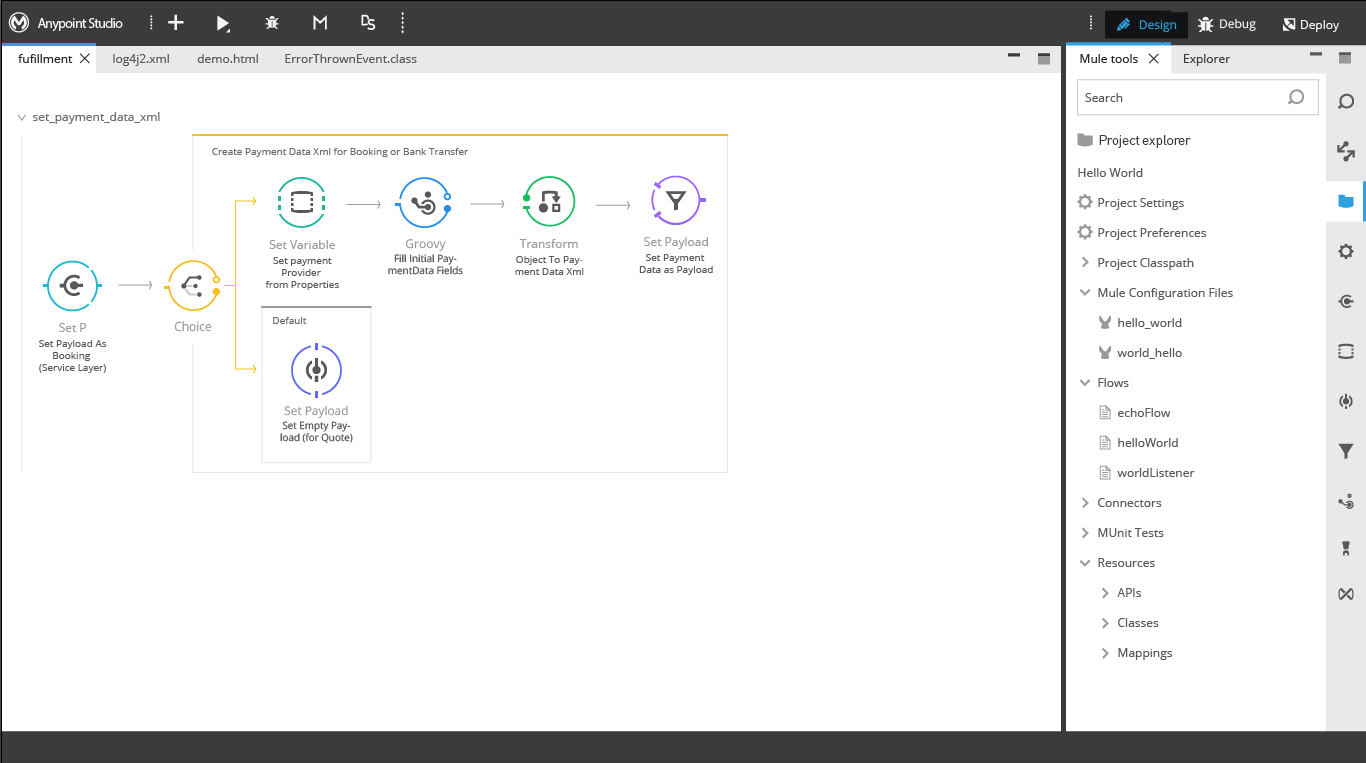Select the fufillment editor tab

[45, 59]
